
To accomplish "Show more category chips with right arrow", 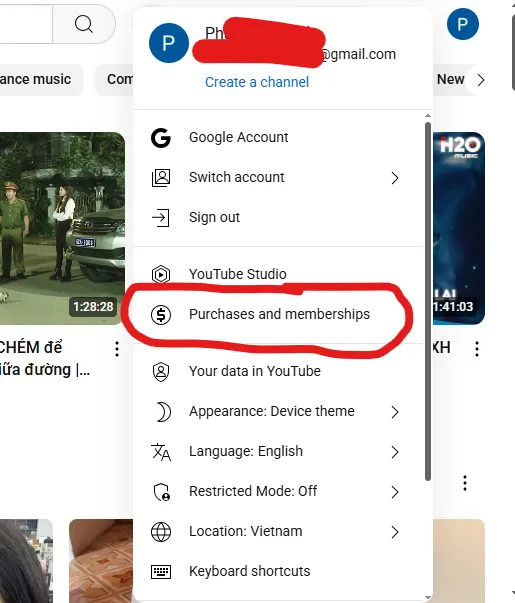I will coord(480,80).
